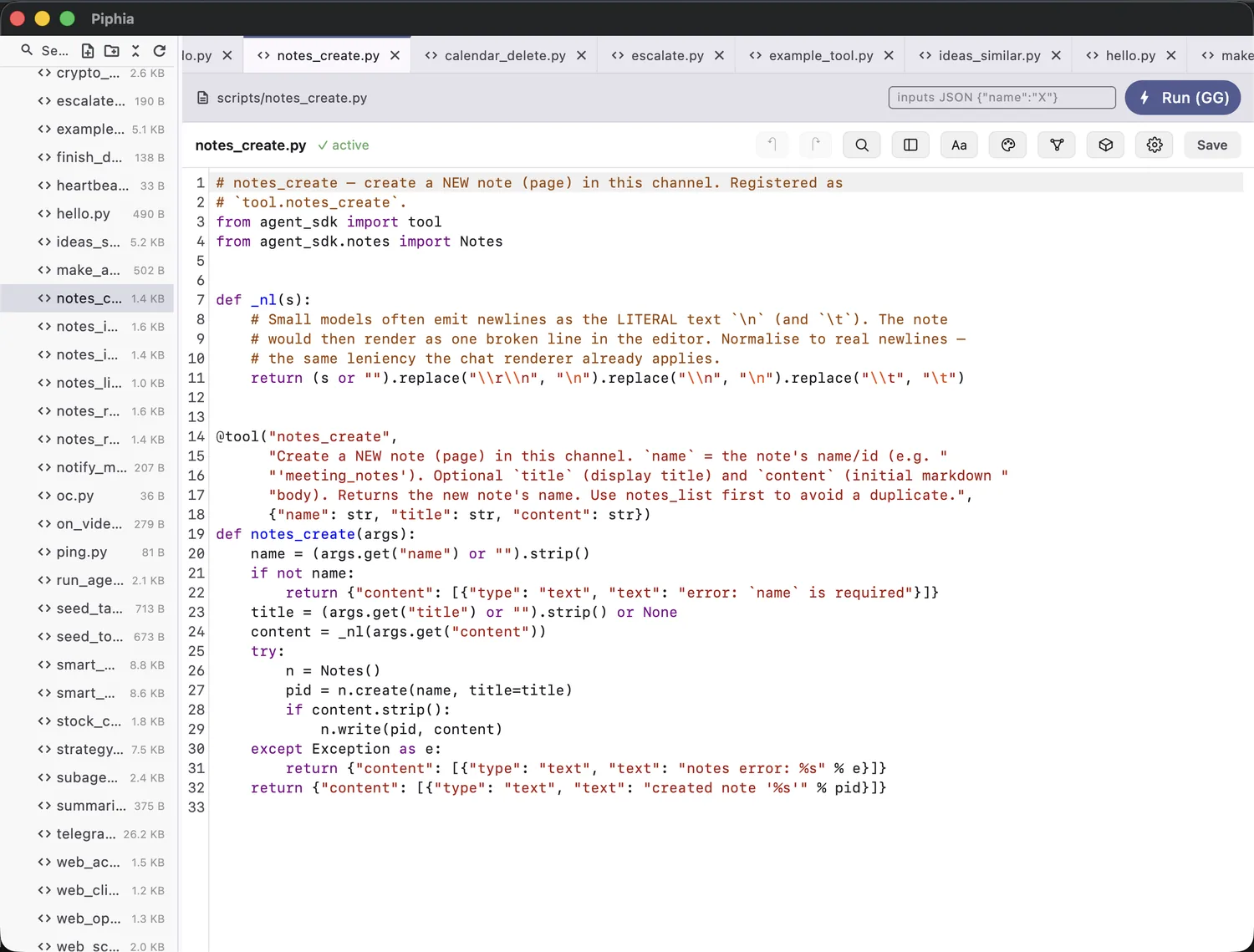Collapse all folders in file sidebar
Viewport: 1254px width, 952px height.
point(135,50)
